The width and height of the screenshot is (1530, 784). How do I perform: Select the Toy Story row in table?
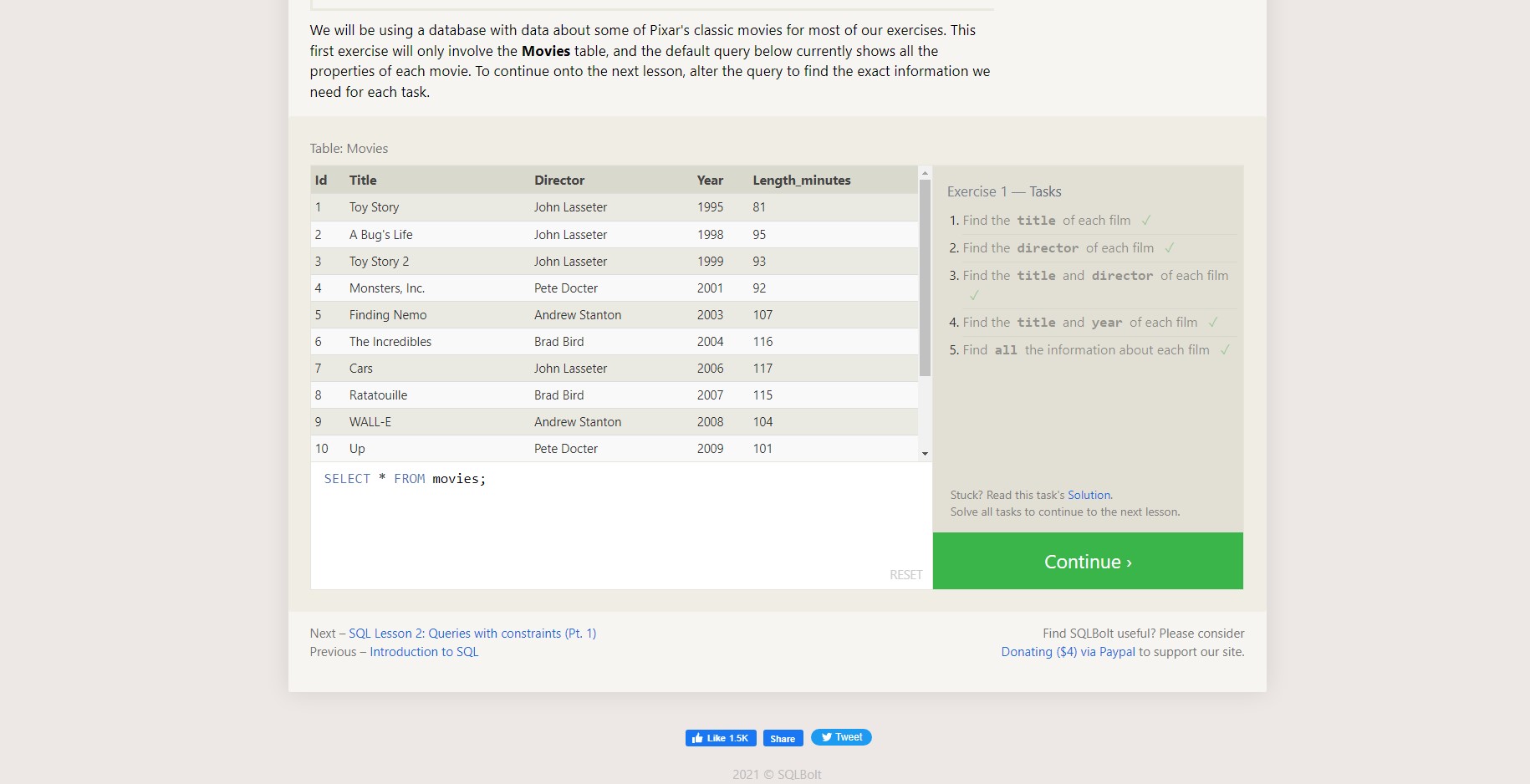615,207
